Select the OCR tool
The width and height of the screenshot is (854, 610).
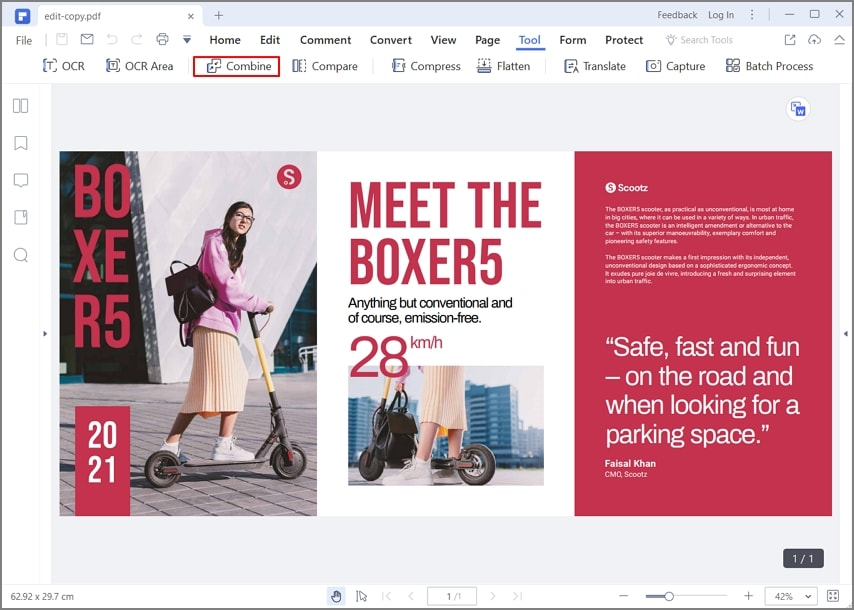(x=63, y=65)
